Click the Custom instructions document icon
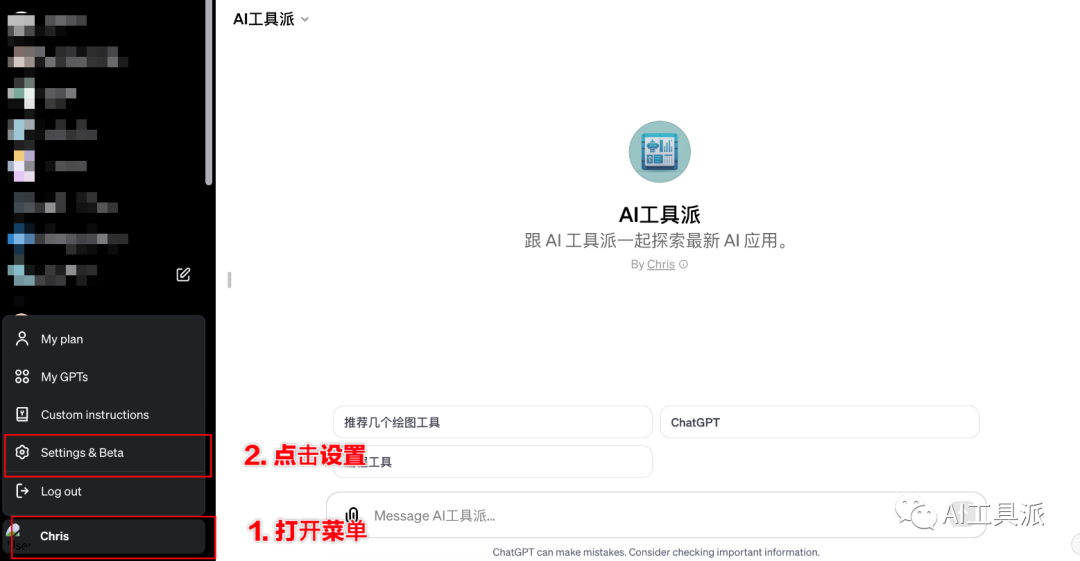This screenshot has height=561, width=1080. 22,414
